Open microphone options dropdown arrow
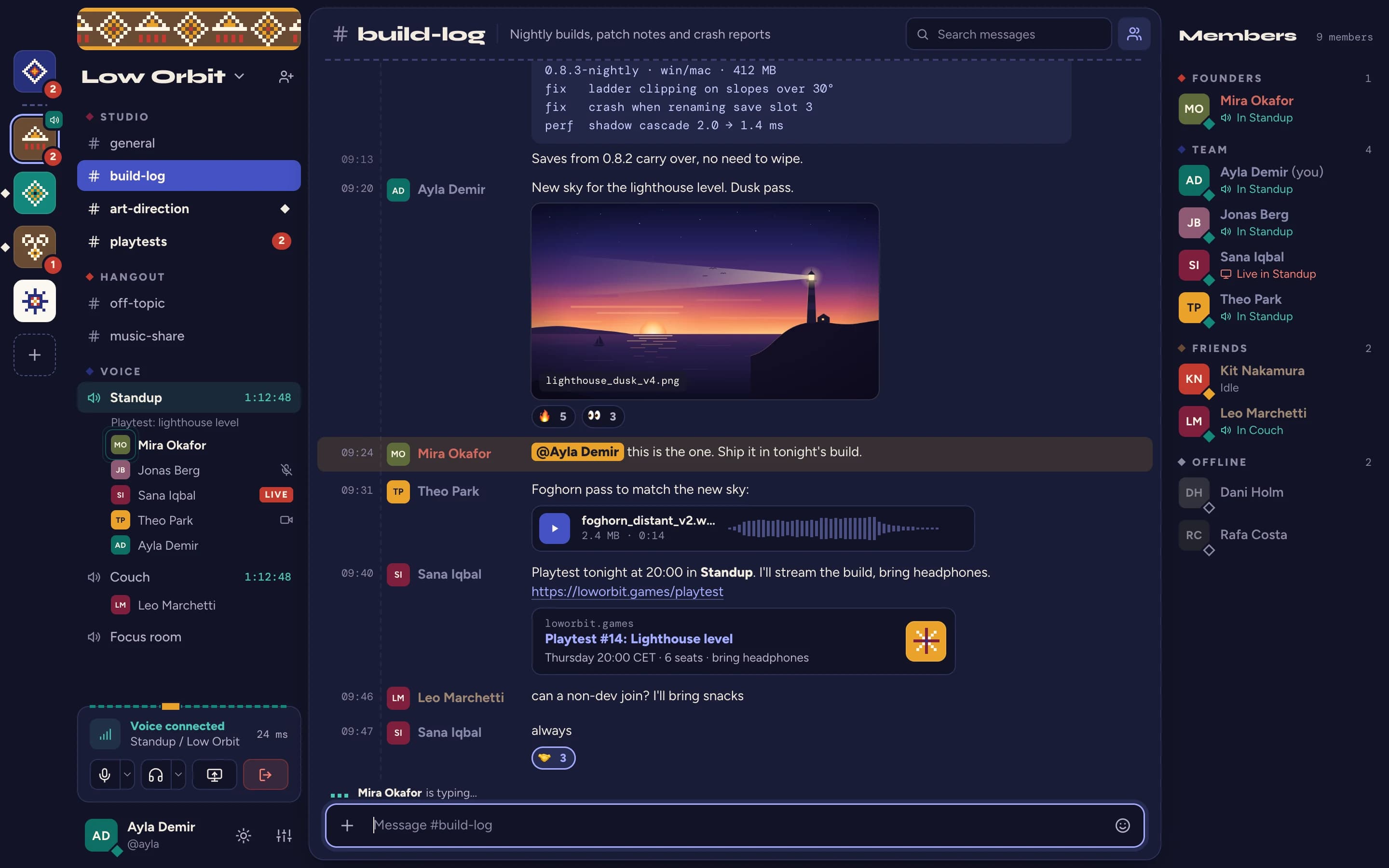This screenshot has width=1389, height=868. click(127, 774)
